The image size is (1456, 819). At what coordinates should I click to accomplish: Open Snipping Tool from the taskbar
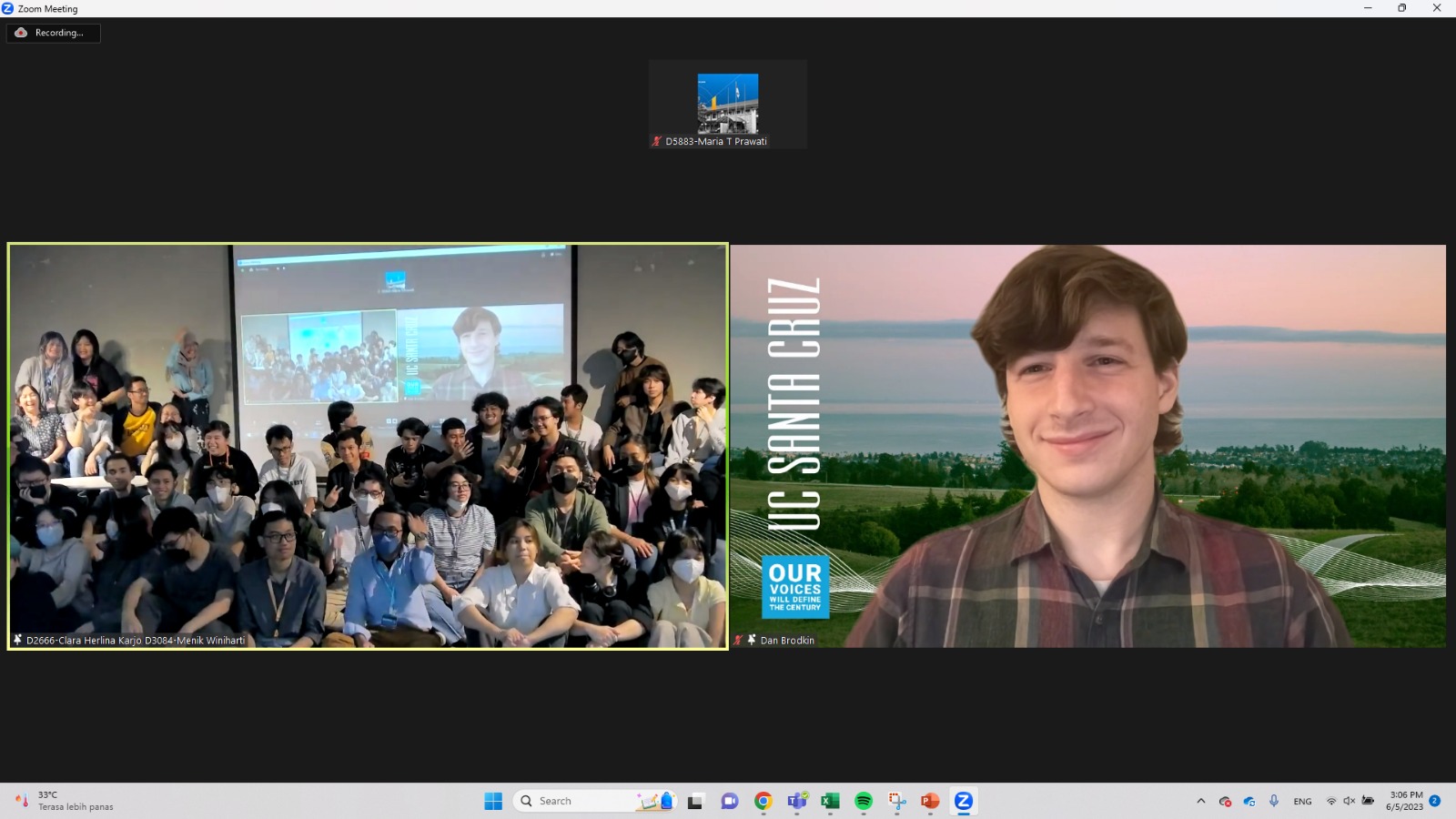897,801
